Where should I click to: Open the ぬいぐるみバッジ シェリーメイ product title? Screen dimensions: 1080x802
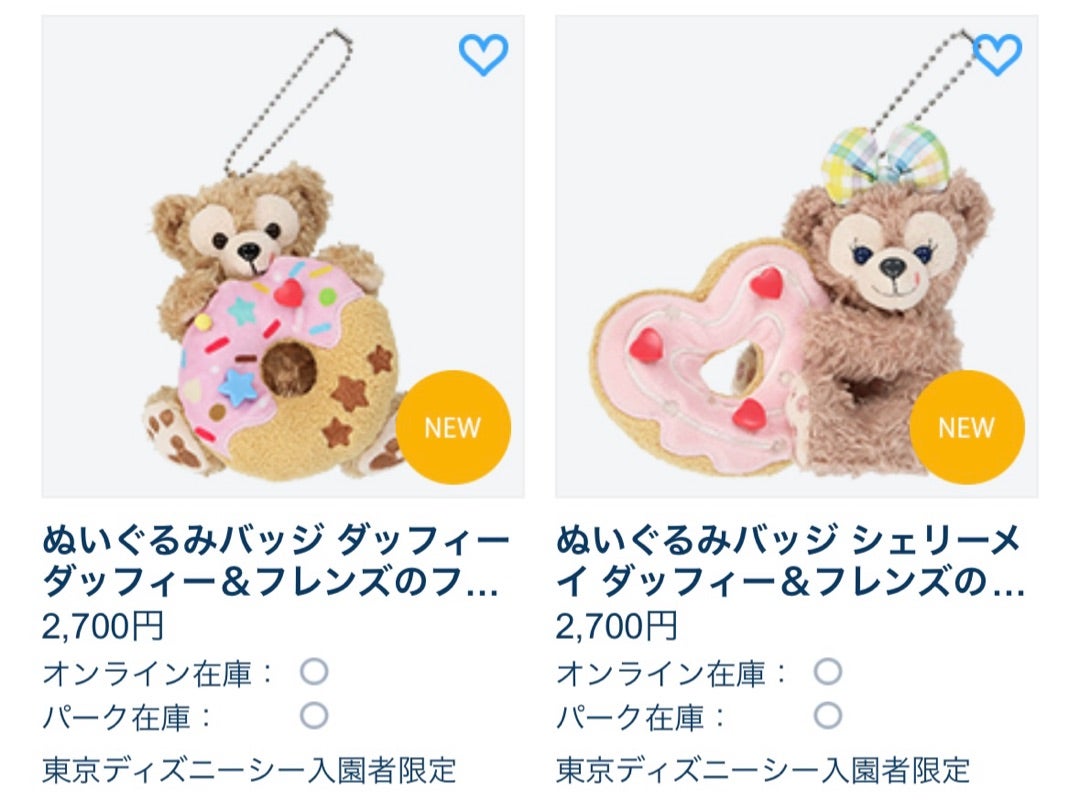[x=790, y=562]
